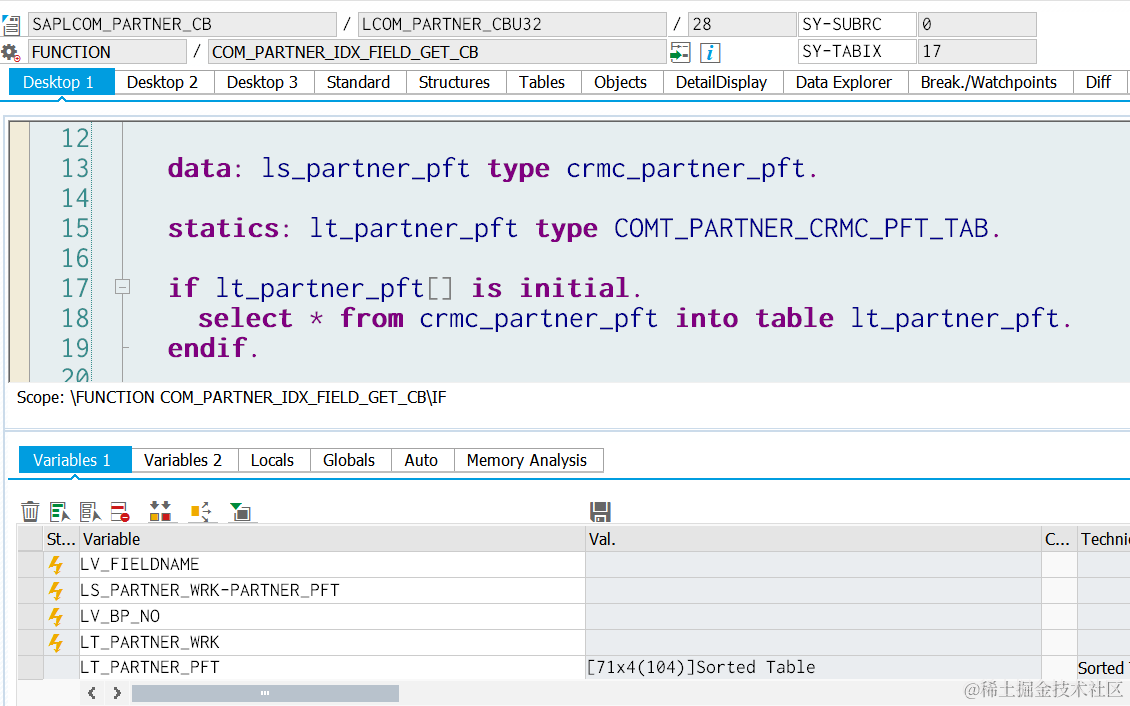This screenshot has width=1130, height=706.
Task: Open the DetailDisplay tab
Action: pos(721,82)
